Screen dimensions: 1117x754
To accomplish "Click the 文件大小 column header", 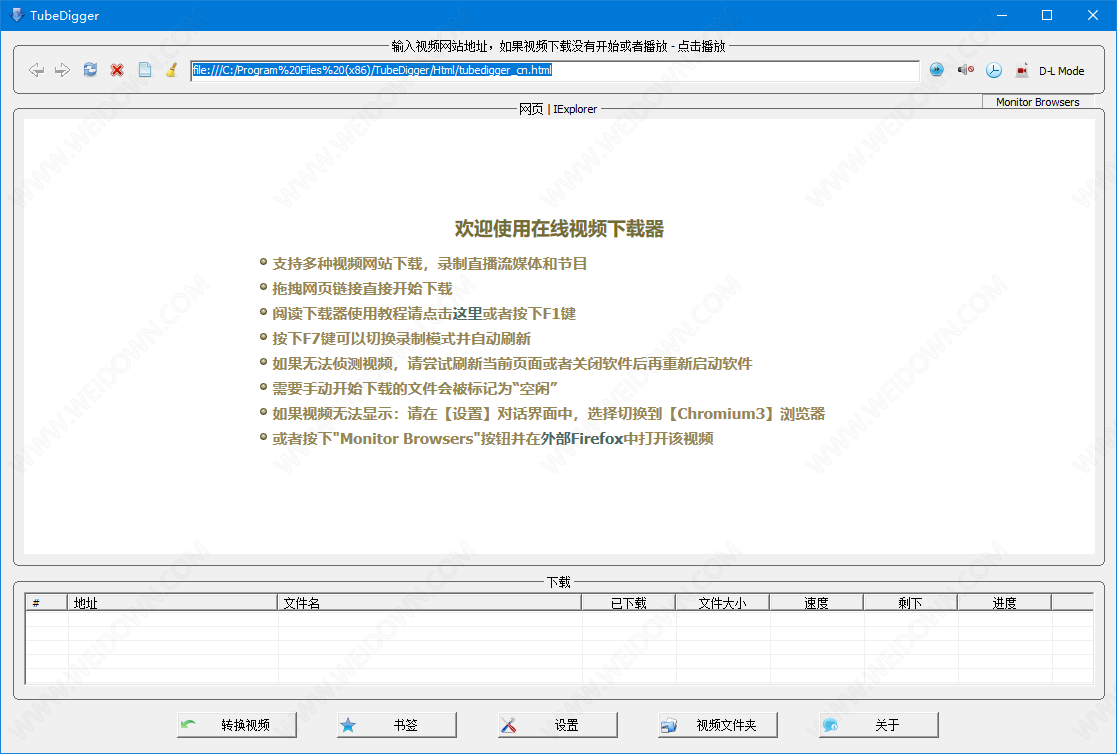I will click(722, 603).
